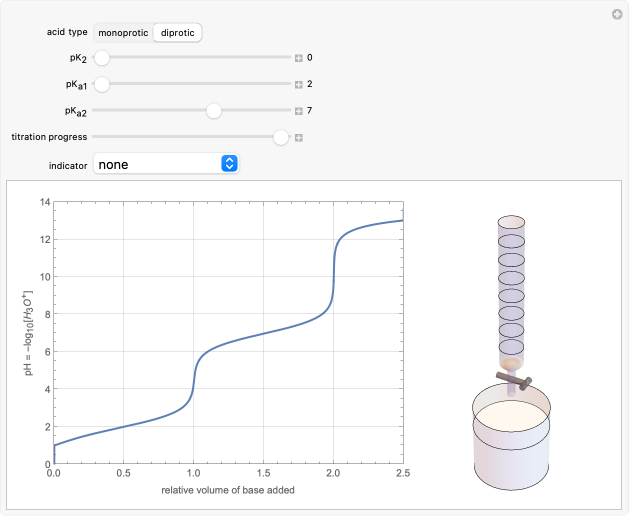Screen dimensions: 629x517
Task: Click the indicator dropdown arrow button
Action: (x=229, y=164)
